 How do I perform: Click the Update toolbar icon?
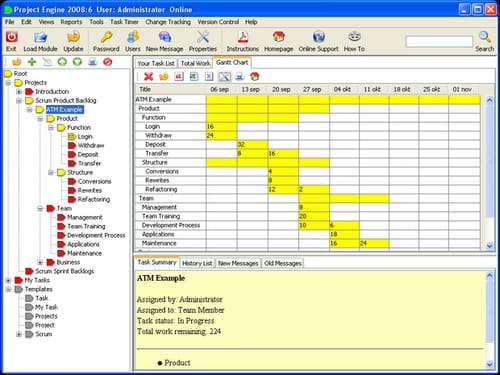[x=73, y=37]
